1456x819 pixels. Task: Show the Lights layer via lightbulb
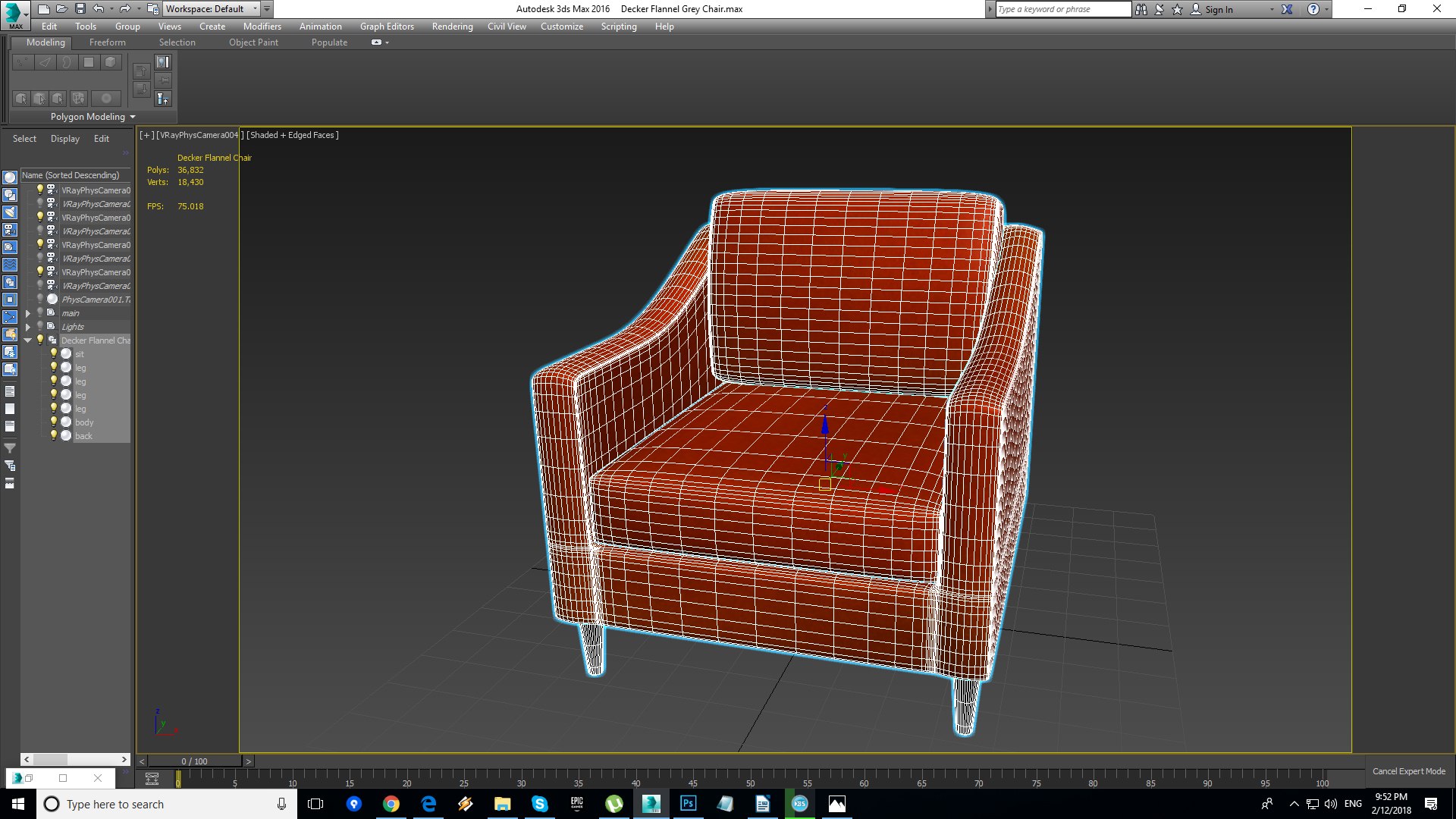point(40,326)
